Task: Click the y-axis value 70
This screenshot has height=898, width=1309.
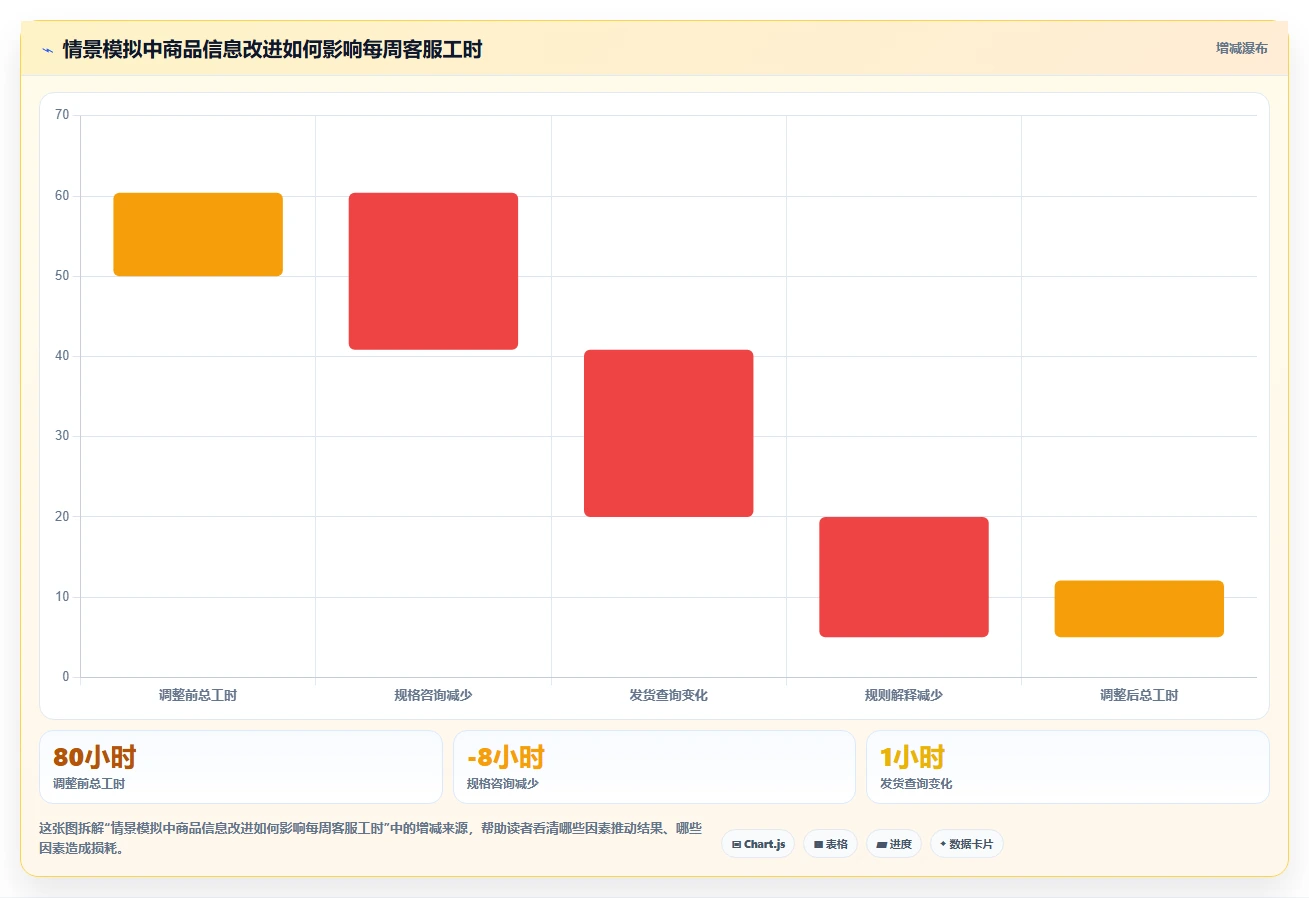Action: [x=62, y=115]
